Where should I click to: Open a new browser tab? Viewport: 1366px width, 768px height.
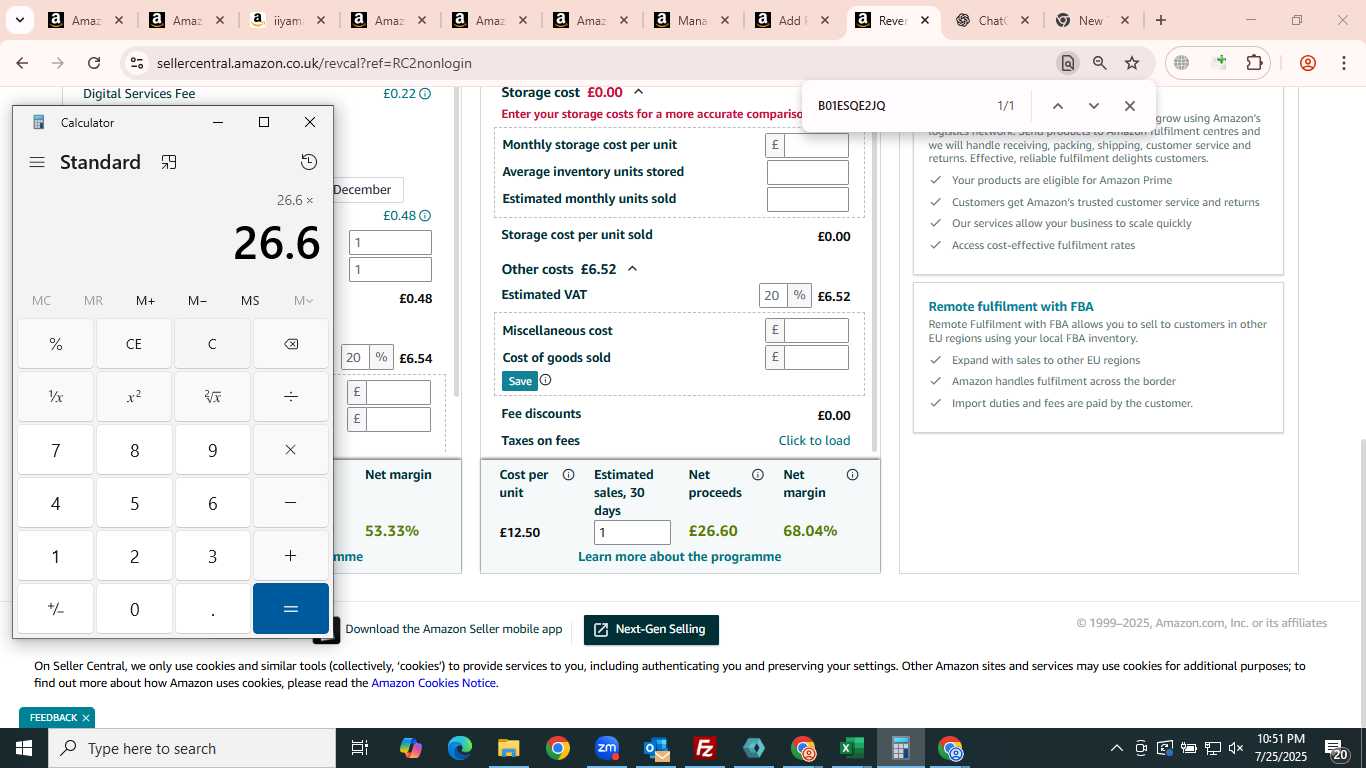tap(1161, 20)
